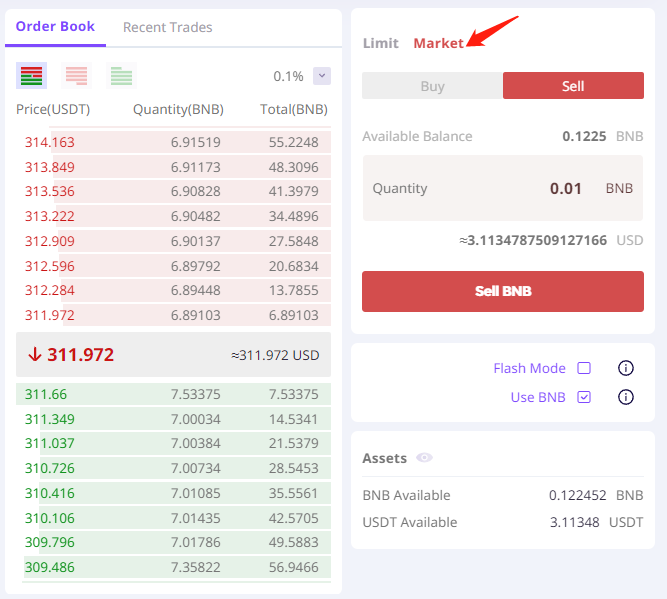The height and width of the screenshot is (599, 667).
Task: Open the 0.1% price grouping dropdown
Action: coord(322,76)
